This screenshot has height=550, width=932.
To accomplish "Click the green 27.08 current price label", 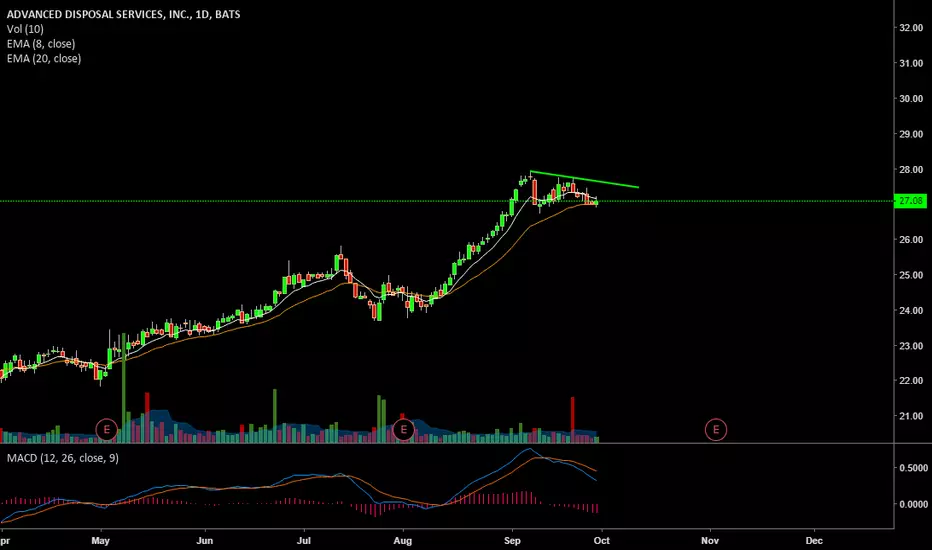I will tap(911, 201).
